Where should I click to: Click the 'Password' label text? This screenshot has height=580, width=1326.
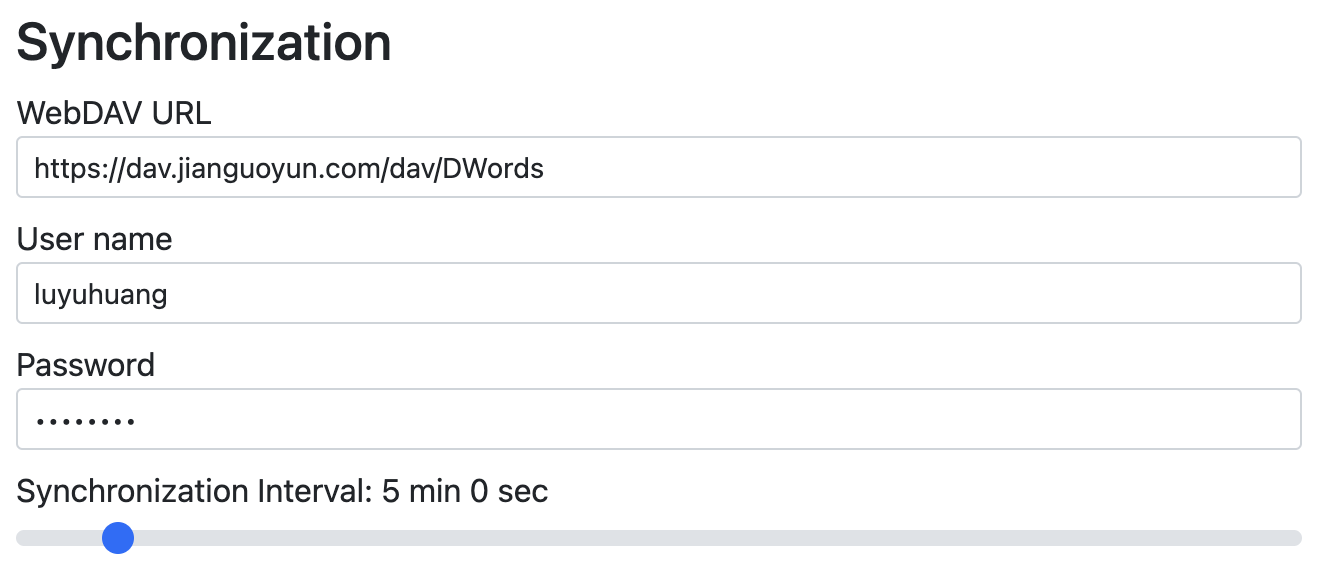(86, 365)
